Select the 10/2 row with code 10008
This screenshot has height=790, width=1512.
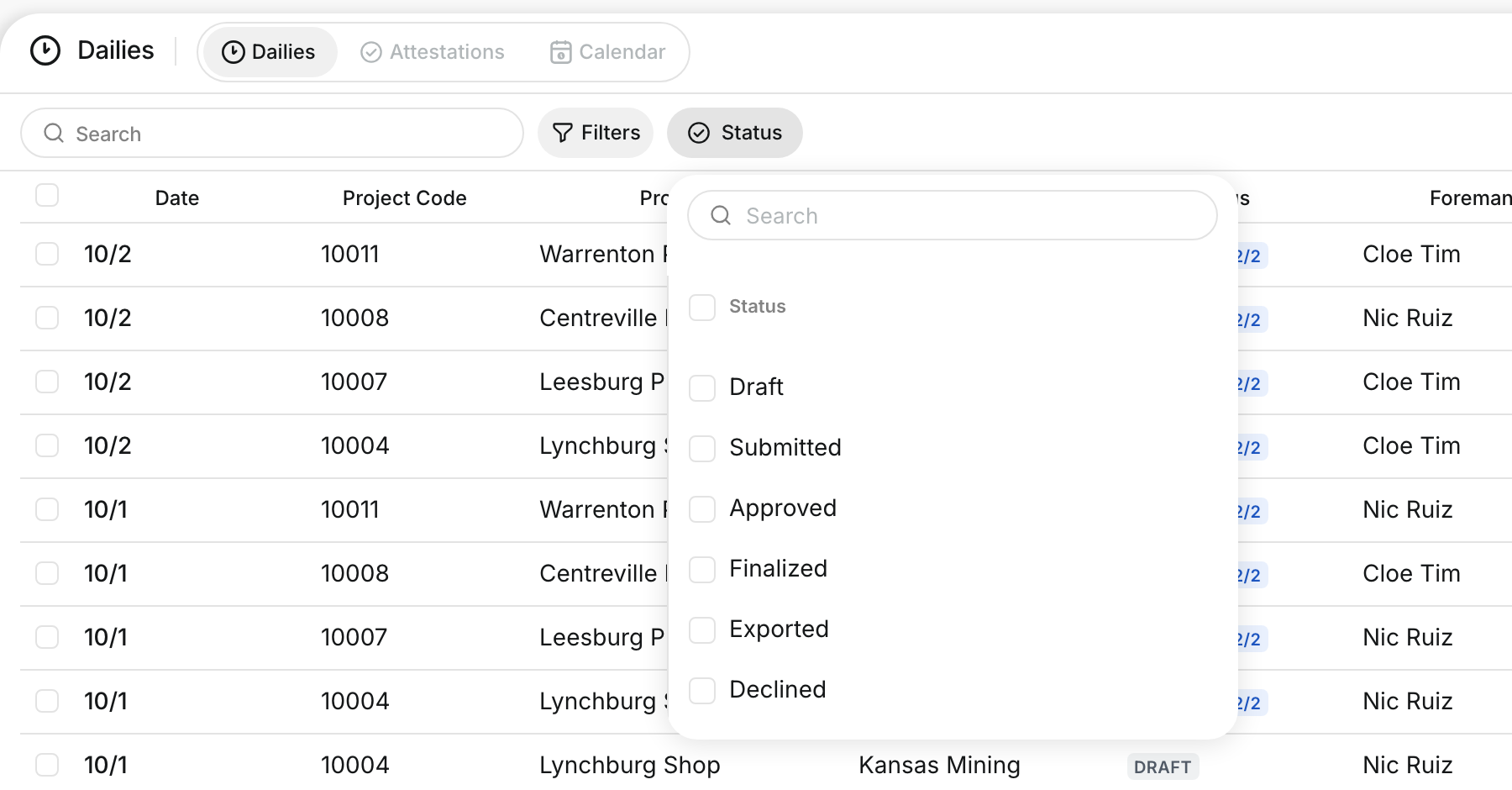pyautogui.click(x=47, y=318)
